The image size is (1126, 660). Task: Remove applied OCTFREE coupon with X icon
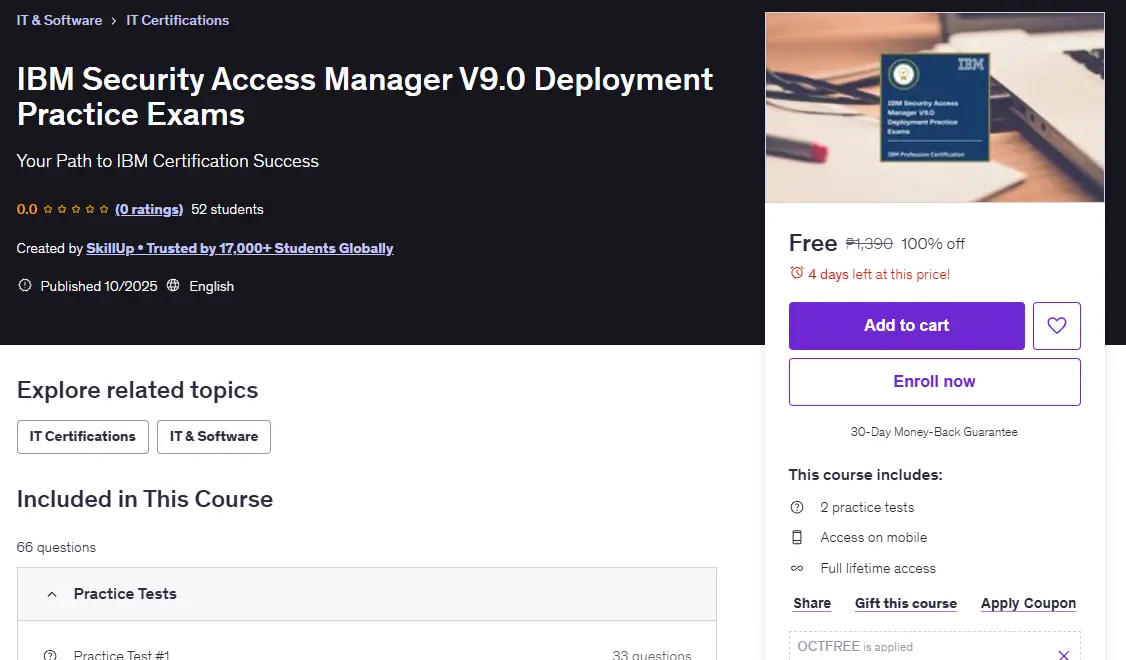pyautogui.click(x=1064, y=654)
